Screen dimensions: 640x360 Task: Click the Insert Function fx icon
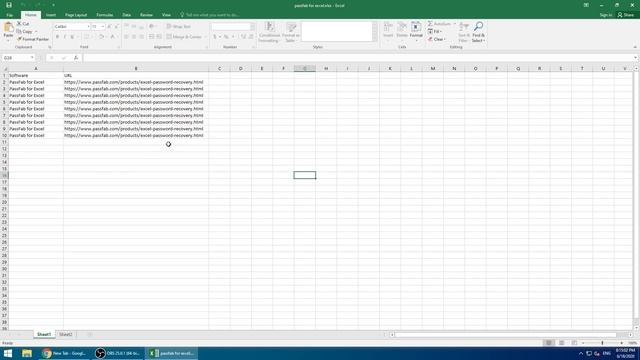(76, 58)
